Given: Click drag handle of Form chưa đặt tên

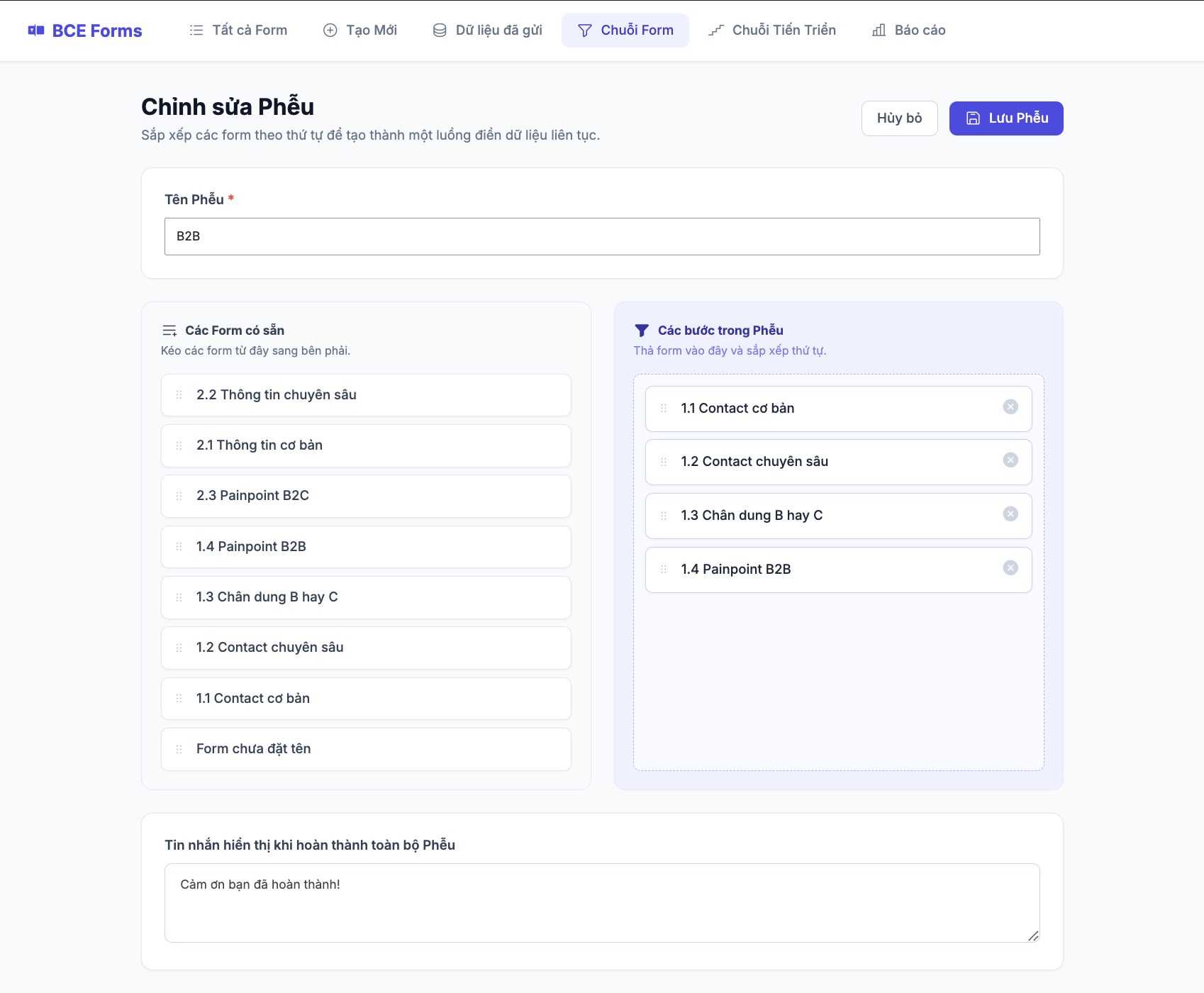Looking at the screenshot, I should [x=179, y=749].
